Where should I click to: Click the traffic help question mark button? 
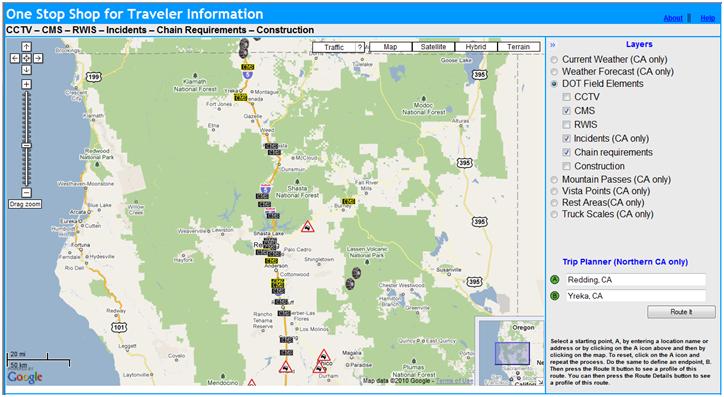pyautogui.click(x=360, y=47)
